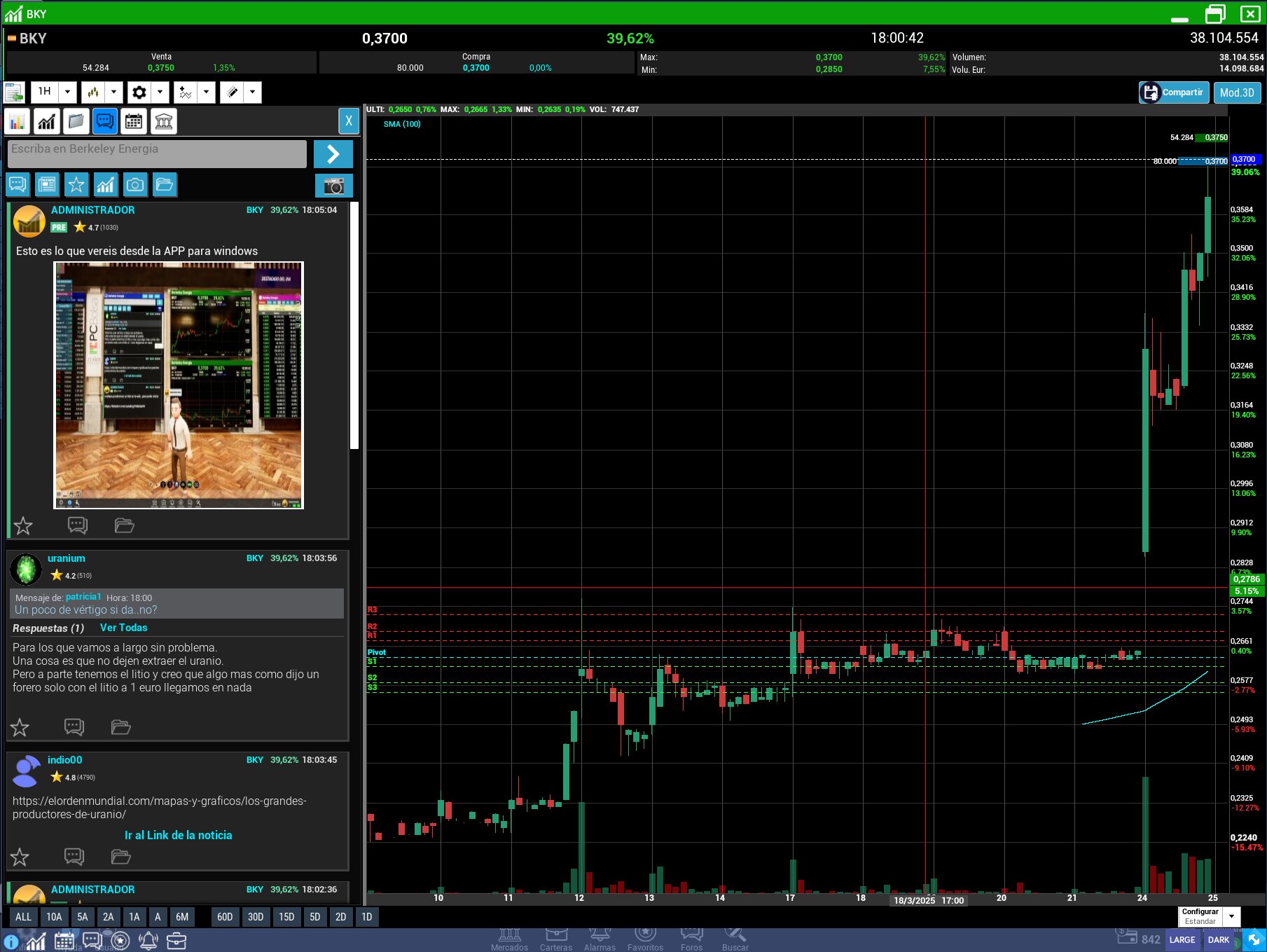Switch to DARK theme
This screenshot has width=1267, height=952.
click(x=1219, y=940)
